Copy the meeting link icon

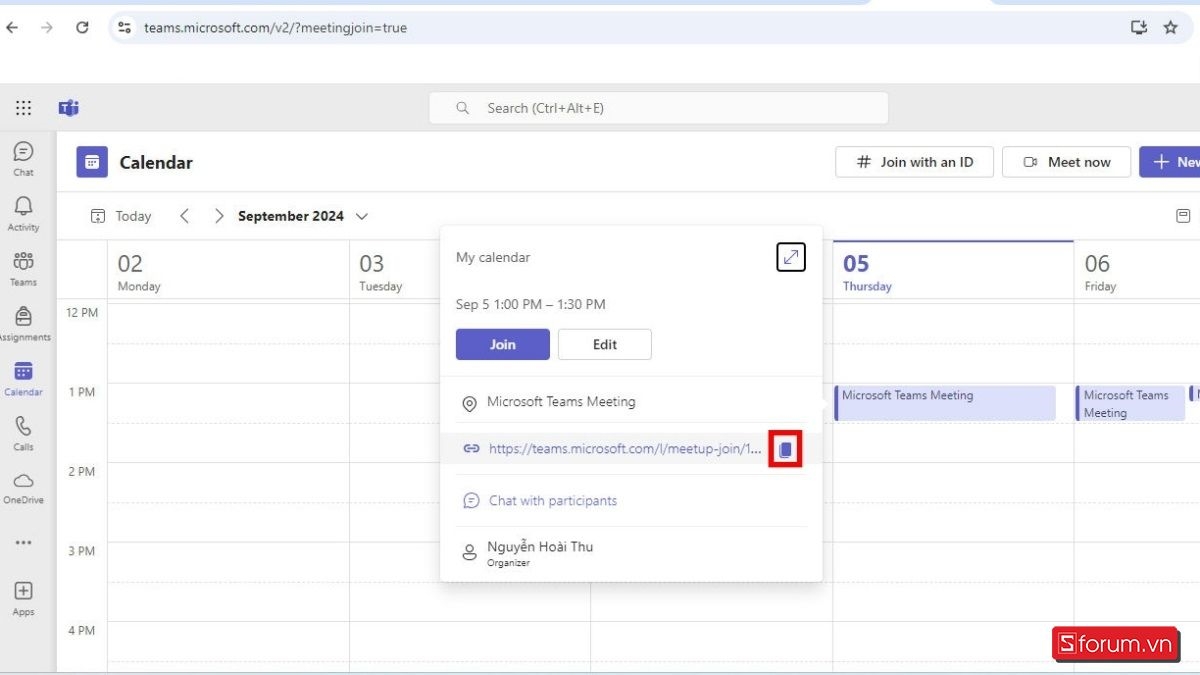[x=785, y=450]
